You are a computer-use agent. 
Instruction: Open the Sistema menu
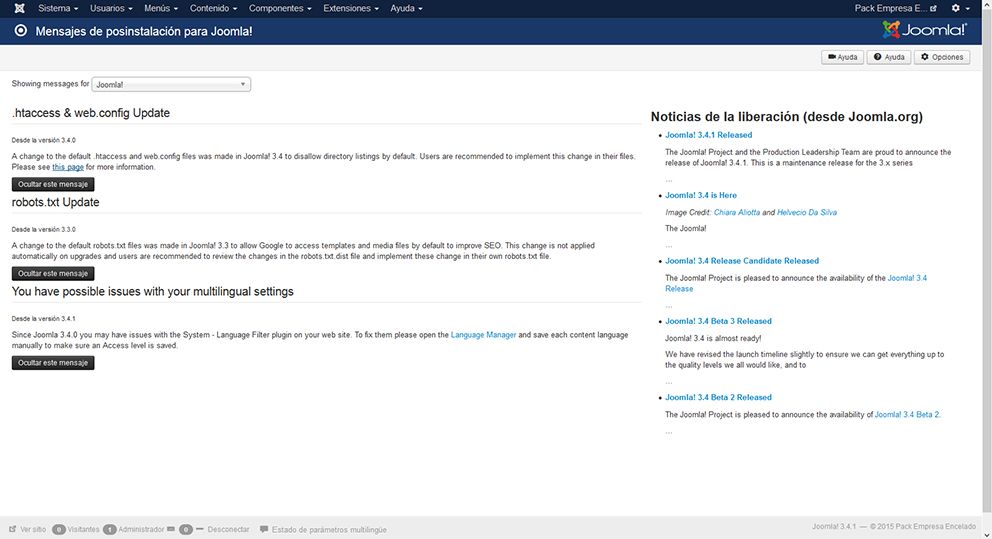click(58, 8)
